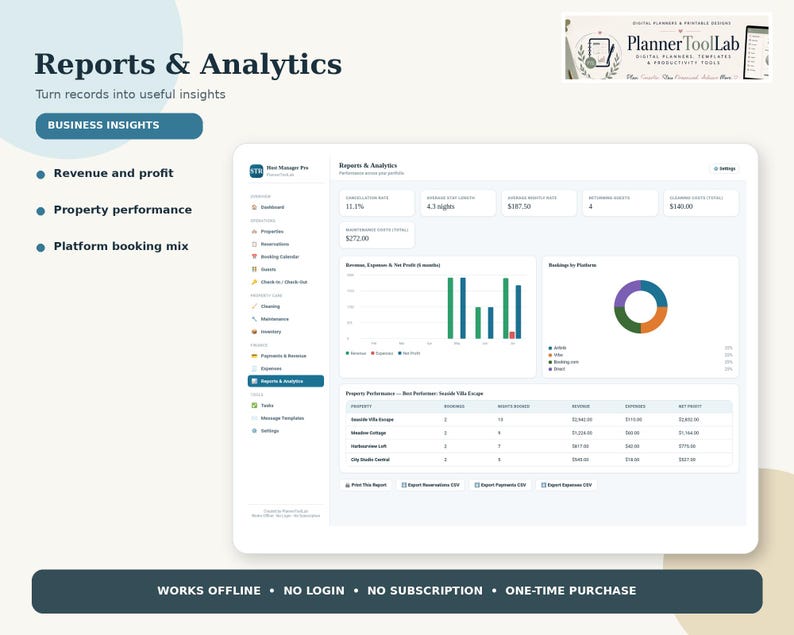The height and width of the screenshot is (635, 794).
Task: Click the Business Insights badge
Action: pos(119,126)
